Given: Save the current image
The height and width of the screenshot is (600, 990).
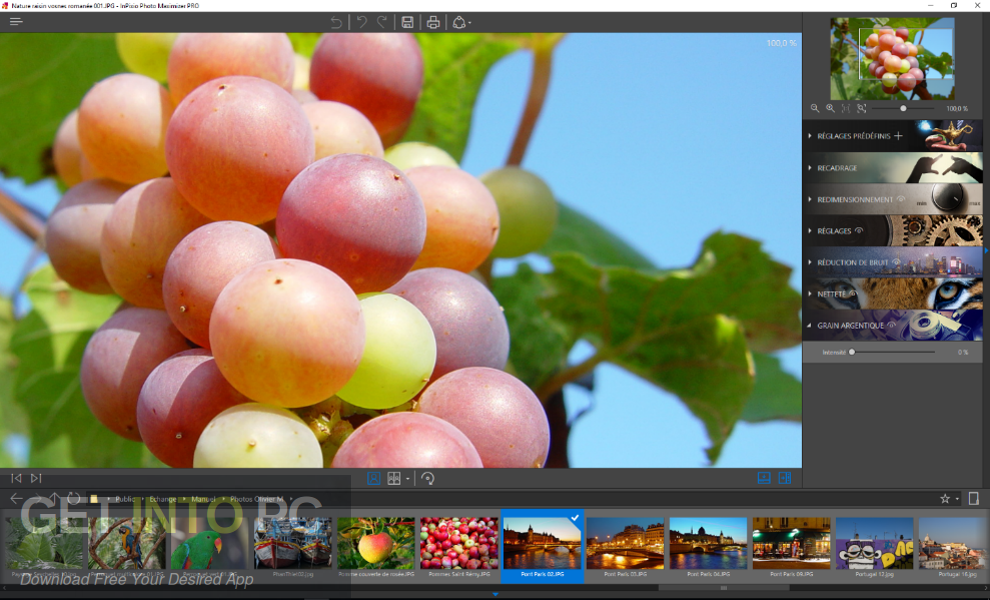Looking at the screenshot, I should (x=408, y=21).
